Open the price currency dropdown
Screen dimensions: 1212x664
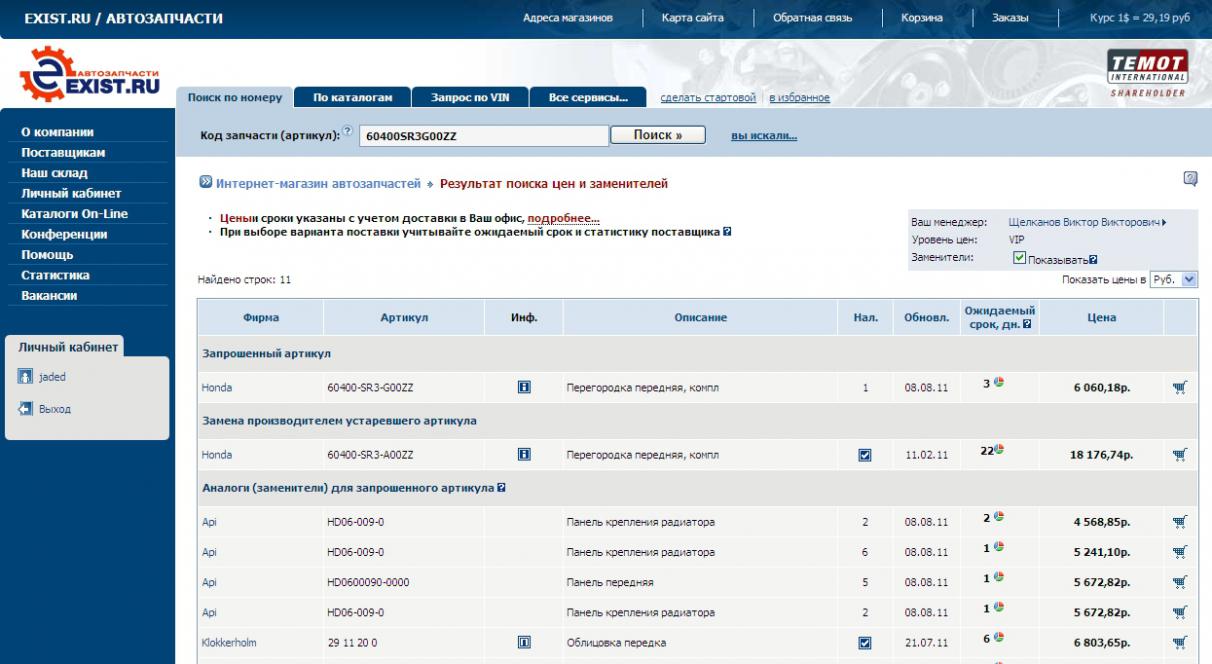coord(1173,280)
